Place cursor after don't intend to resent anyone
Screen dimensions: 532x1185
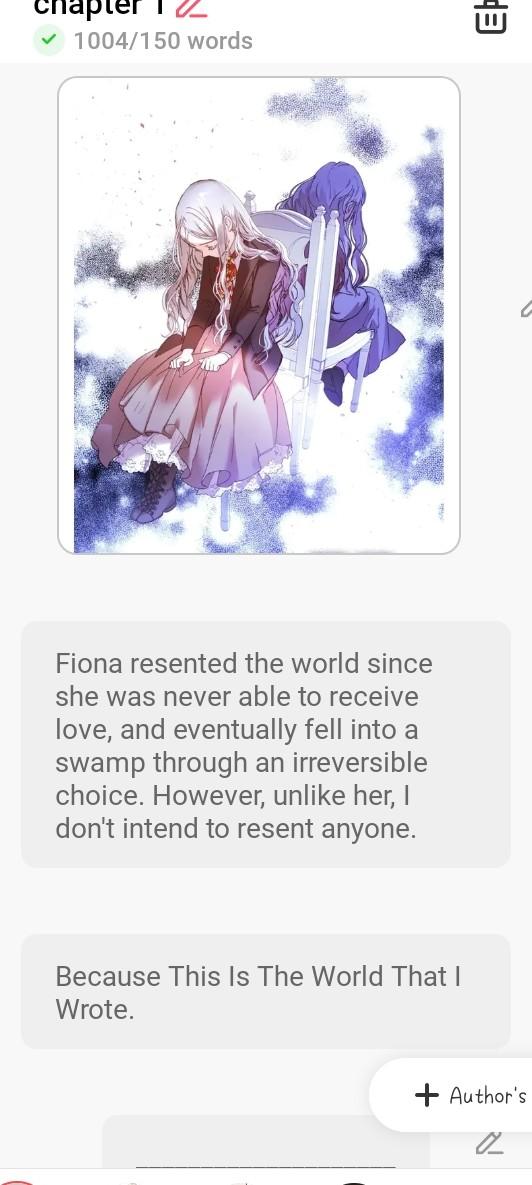tap(418, 829)
